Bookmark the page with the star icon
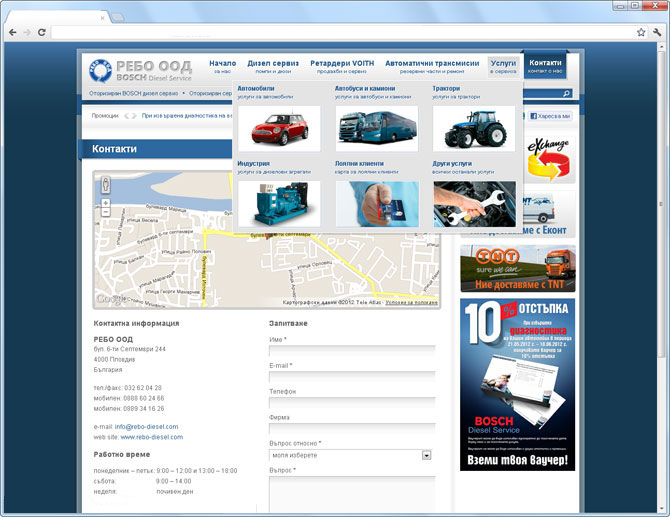670x517 pixels. click(641, 32)
